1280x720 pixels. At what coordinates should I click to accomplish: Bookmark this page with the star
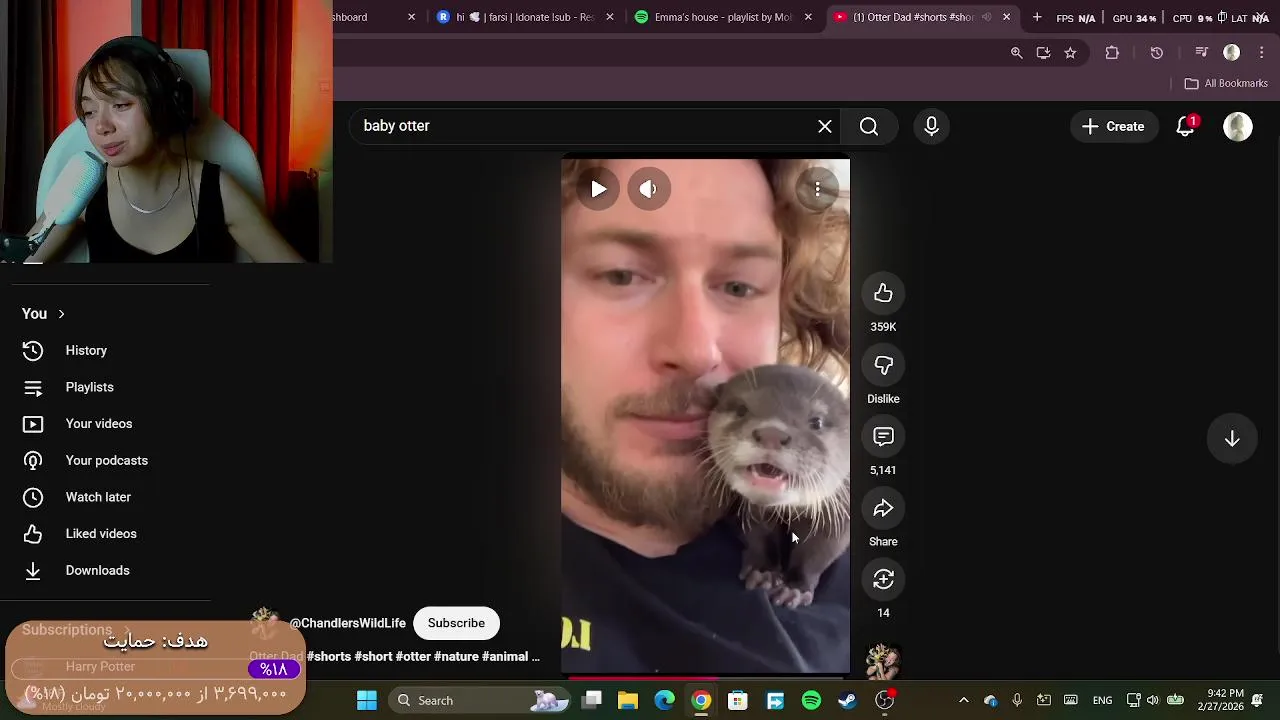[x=1070, y=53]
